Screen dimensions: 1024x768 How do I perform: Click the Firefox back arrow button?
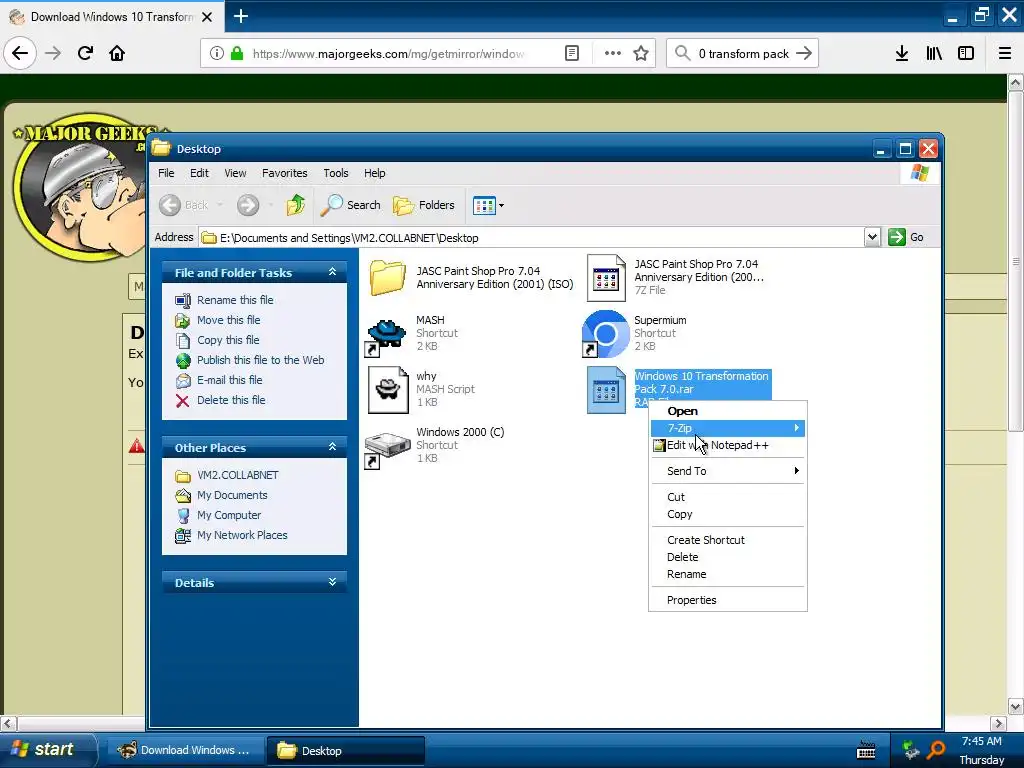pos(20,53)
